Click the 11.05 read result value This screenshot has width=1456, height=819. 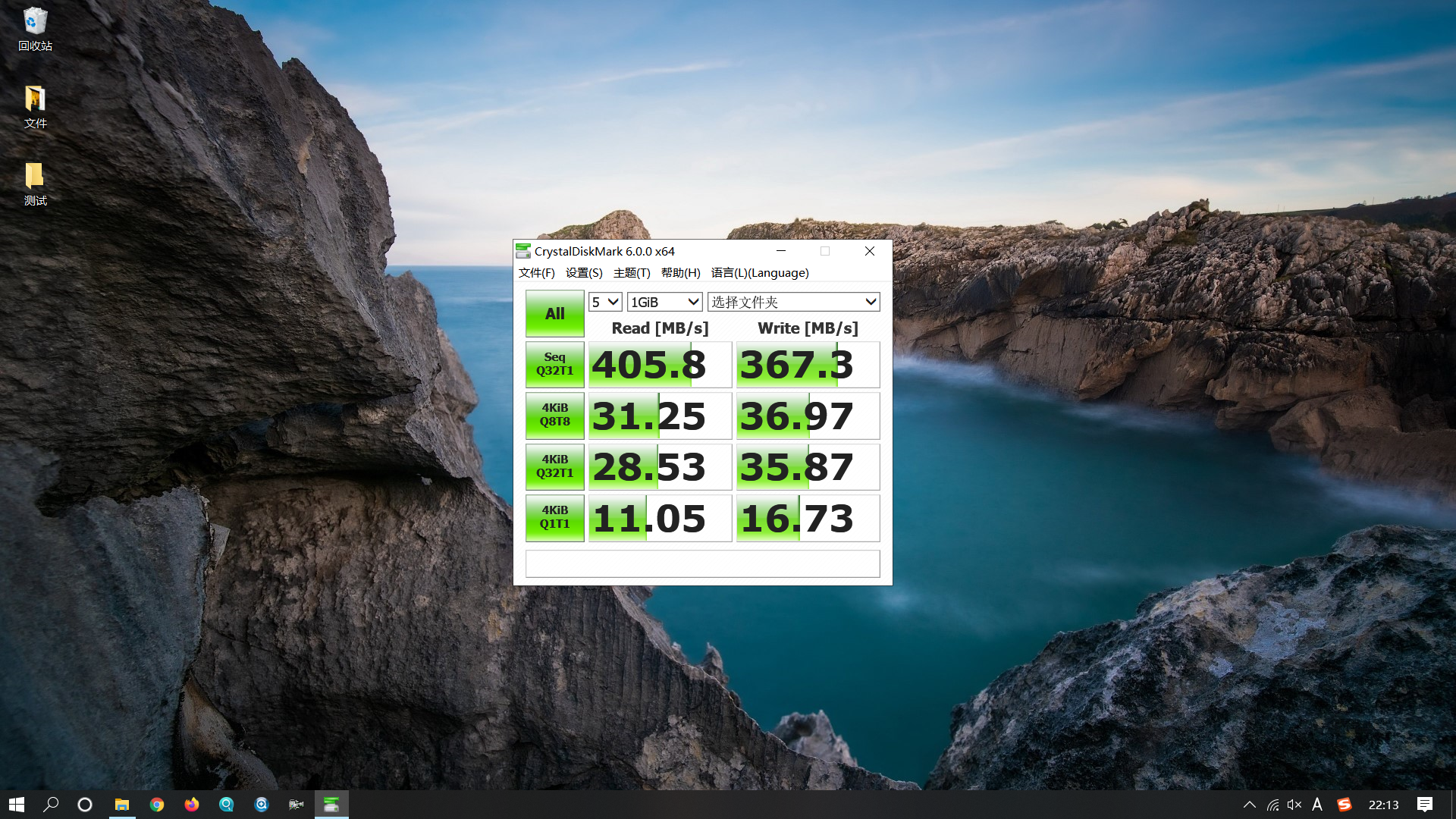tap(660, 518)
